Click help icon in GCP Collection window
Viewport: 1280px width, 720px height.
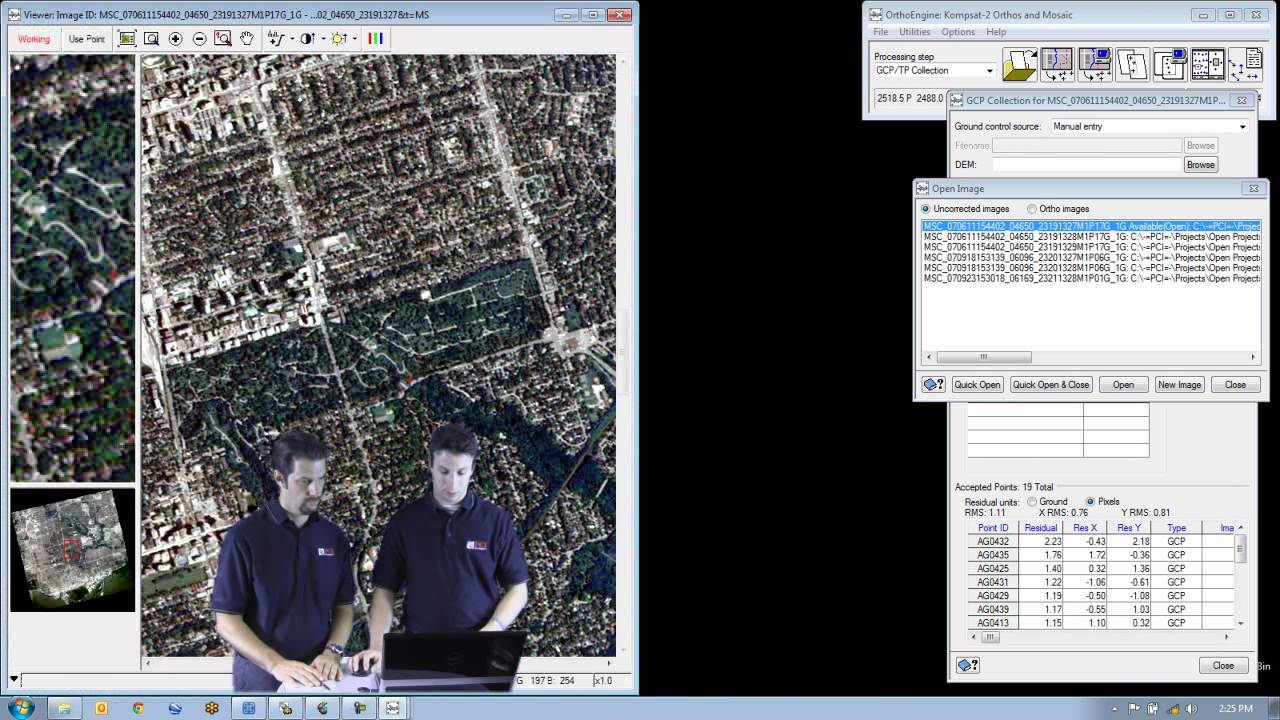pos(967,665)
